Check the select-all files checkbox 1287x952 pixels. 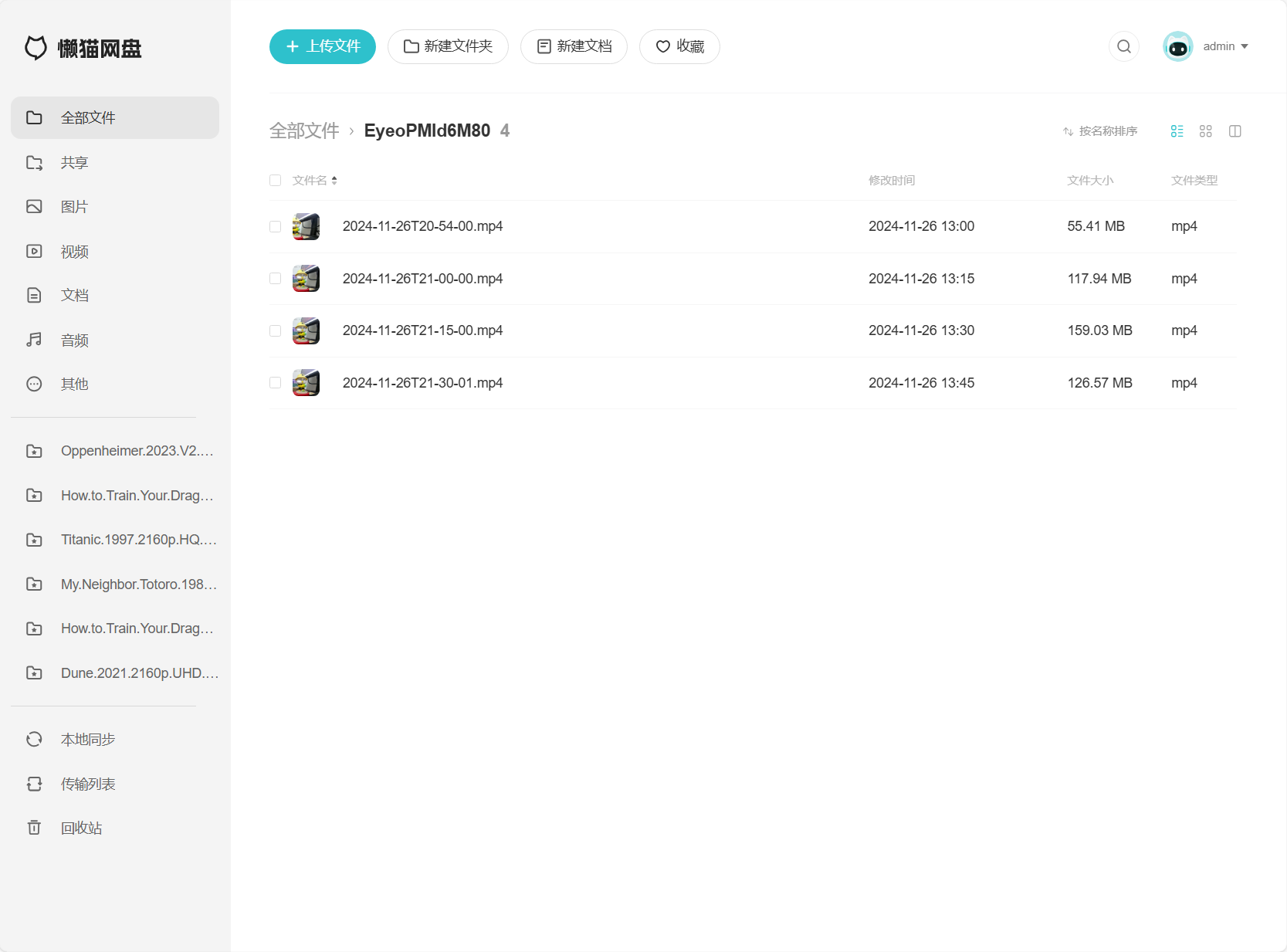275,180
